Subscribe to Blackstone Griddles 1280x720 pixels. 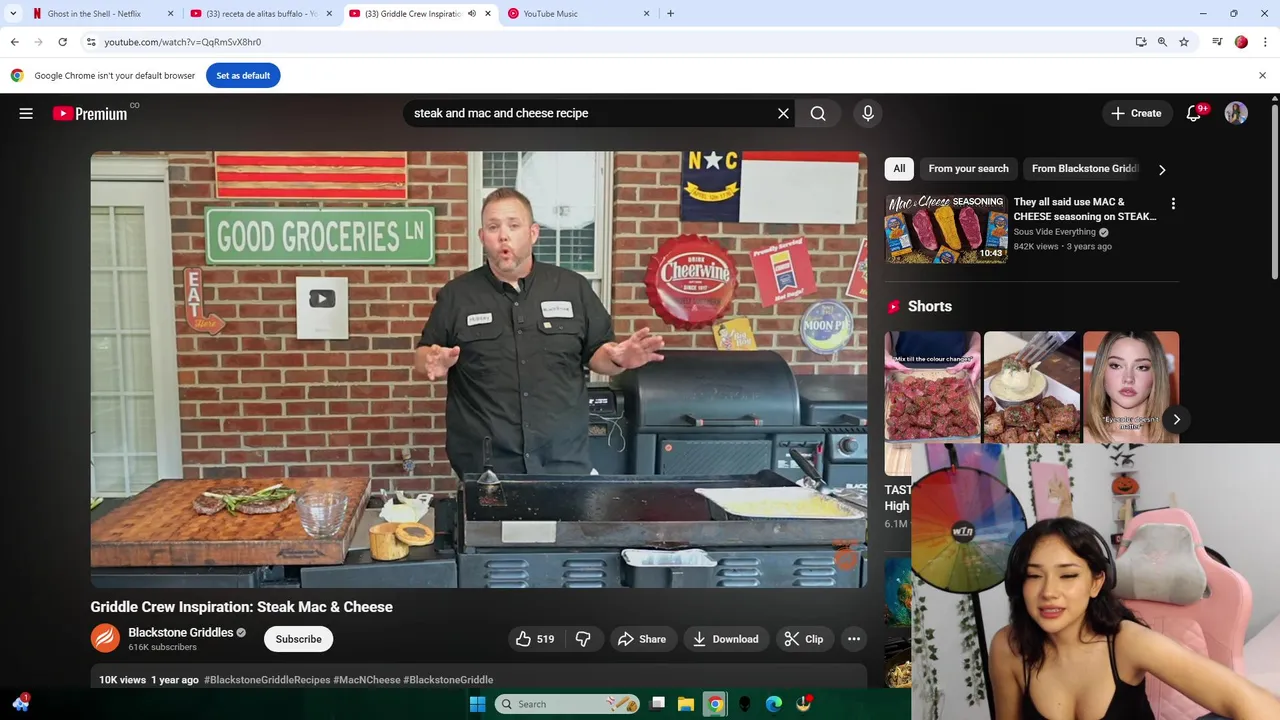click(298, 639)
